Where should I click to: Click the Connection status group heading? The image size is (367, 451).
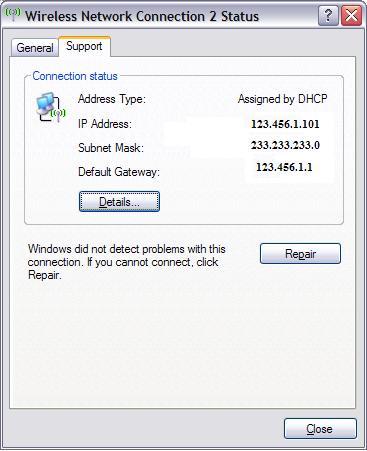(75, 76)
